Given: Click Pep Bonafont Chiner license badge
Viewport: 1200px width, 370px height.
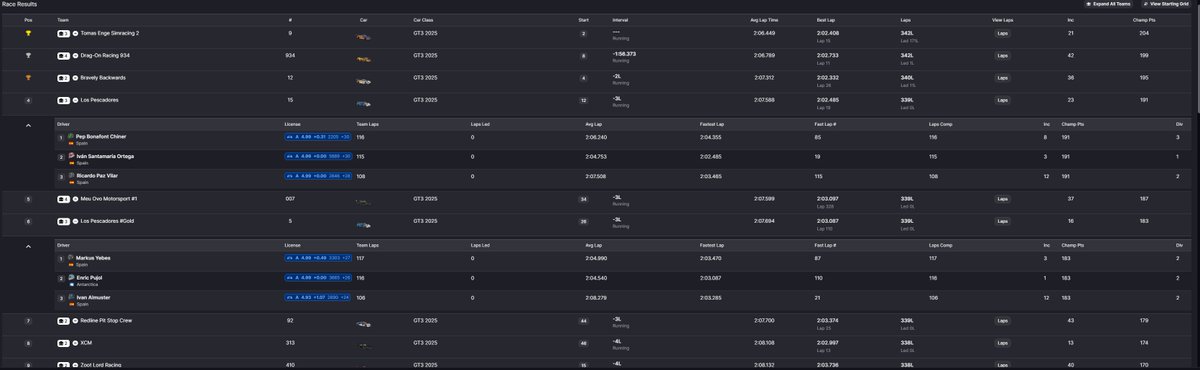Looking at the screenshot, I should [318, 136].
